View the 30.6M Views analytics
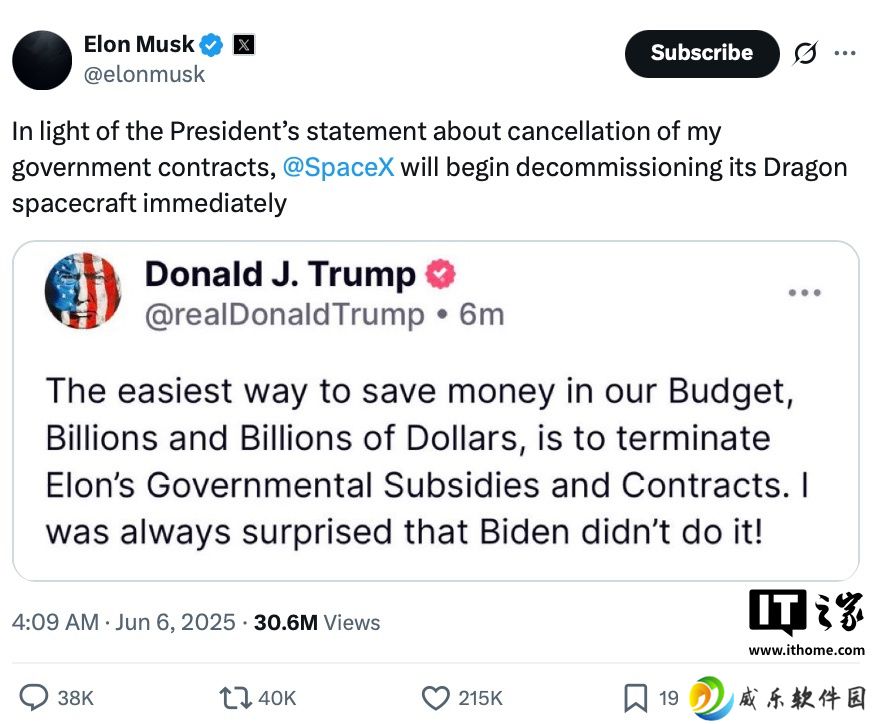Screen dimensions: 878x724 pos(317,623)
